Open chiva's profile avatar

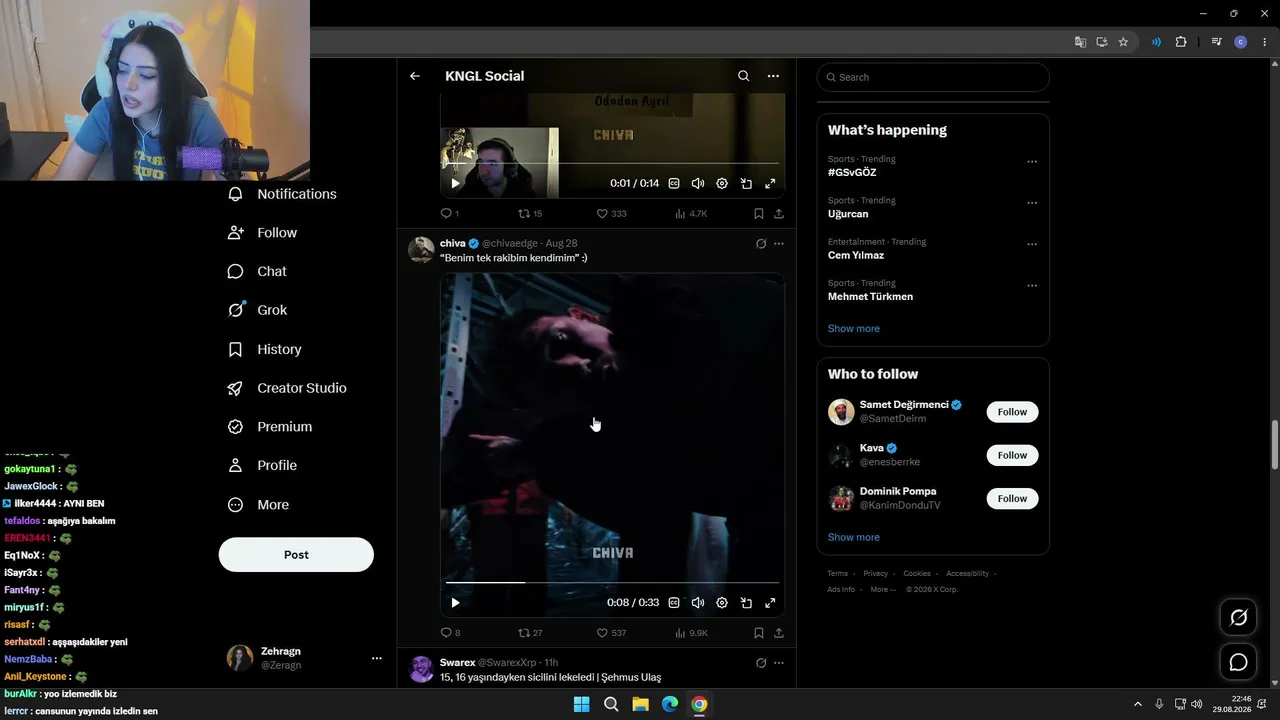pos(421,249)
